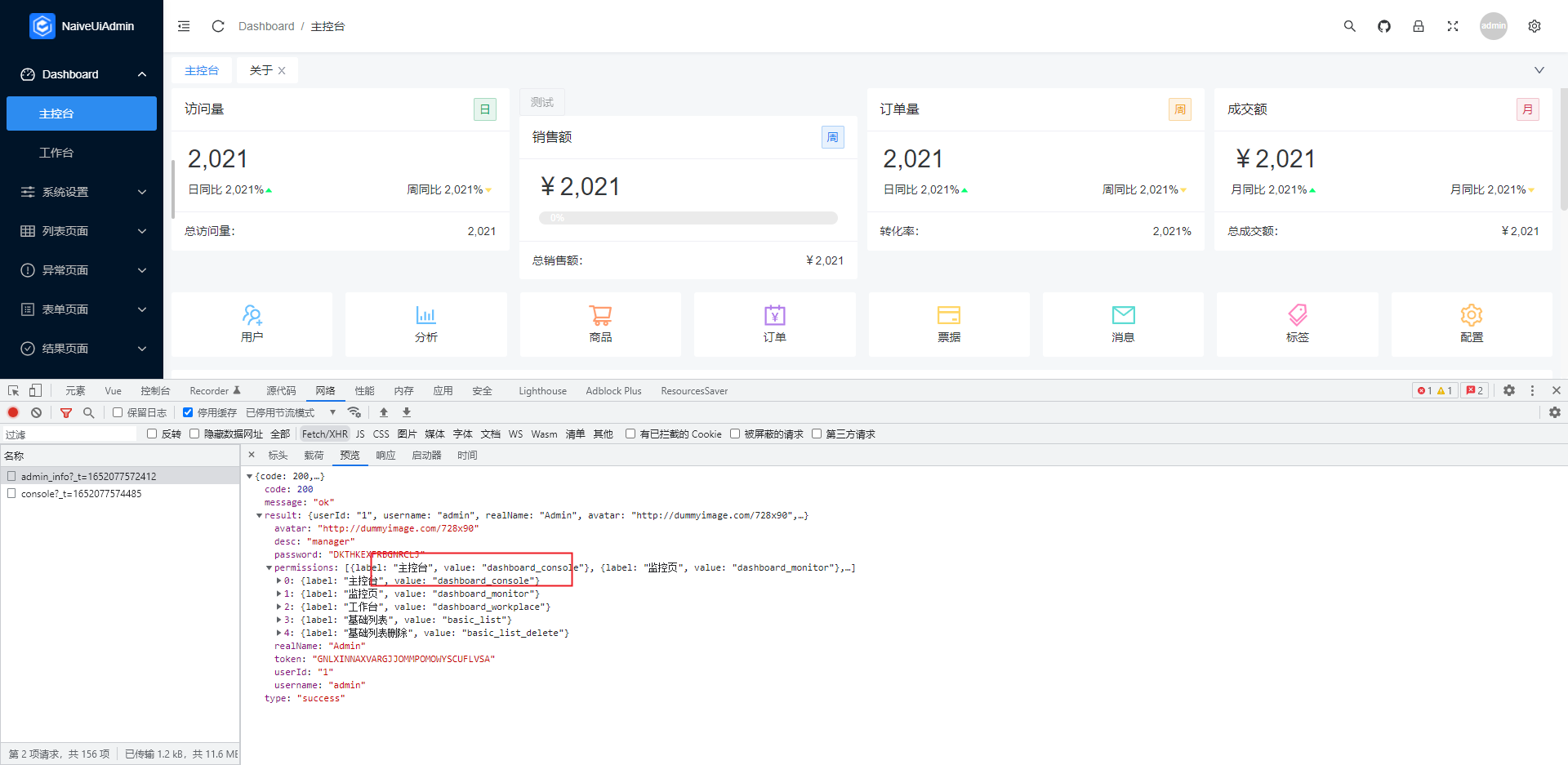Check the 反转 filter checkbox
The height and width of the screenshot is (765, 1568).
[152, 434]
